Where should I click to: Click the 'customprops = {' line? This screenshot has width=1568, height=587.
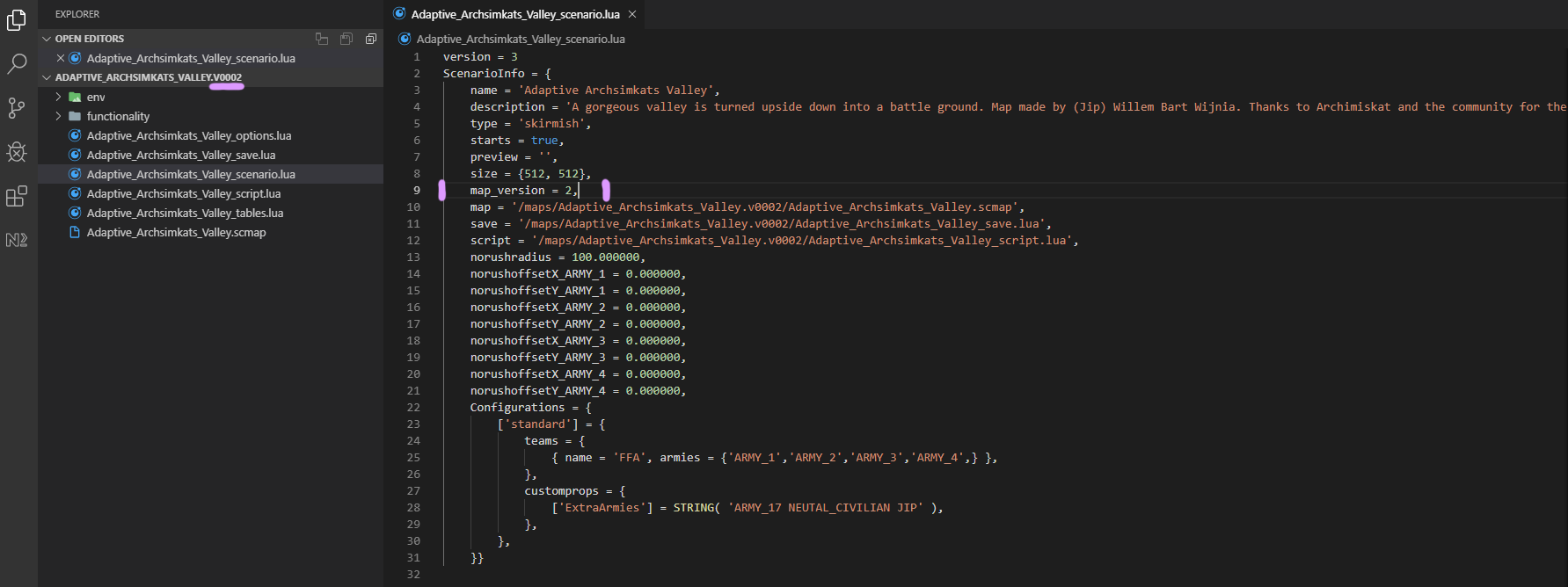click(x=575, y=490)
